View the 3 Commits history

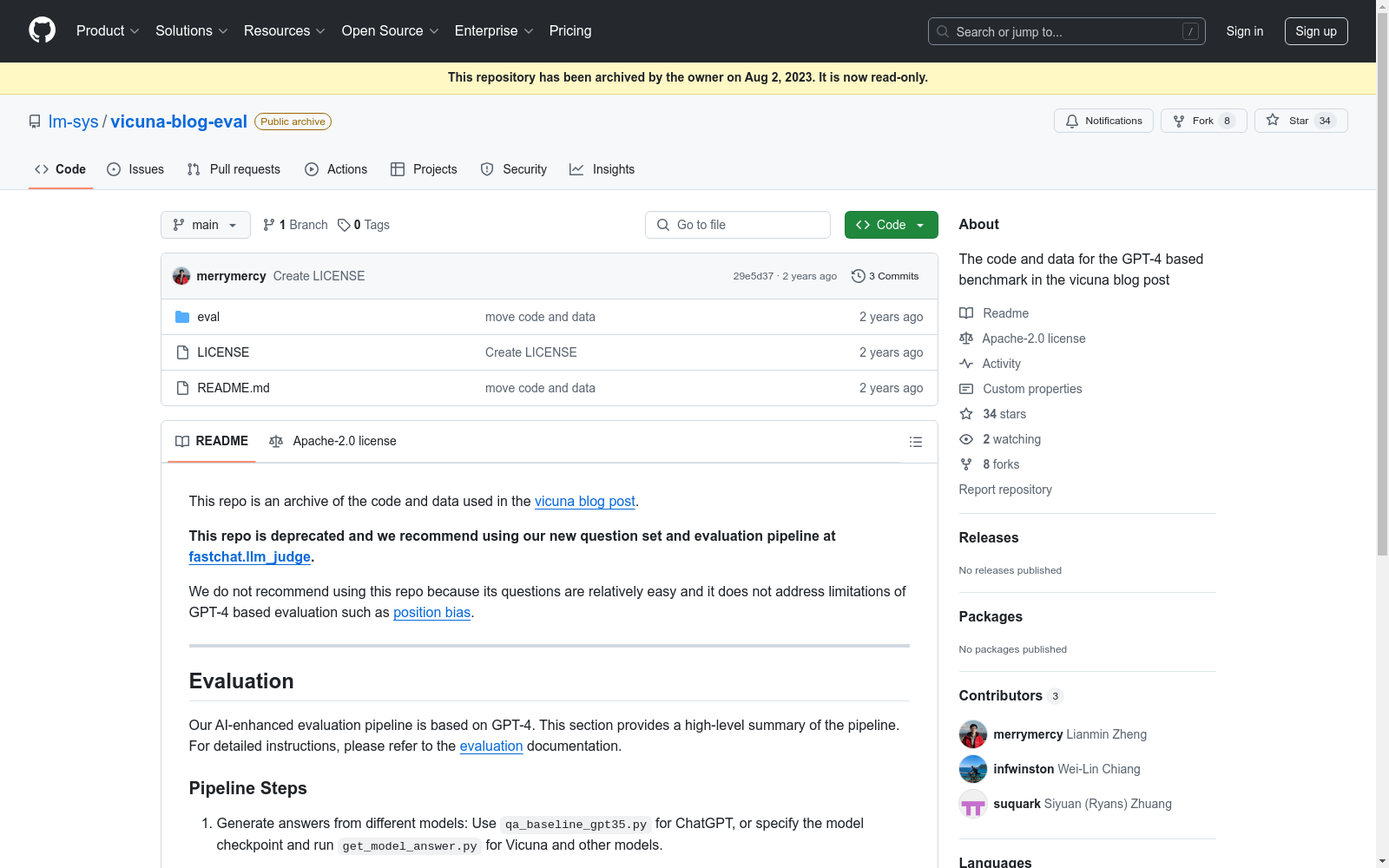pos(885,276)
